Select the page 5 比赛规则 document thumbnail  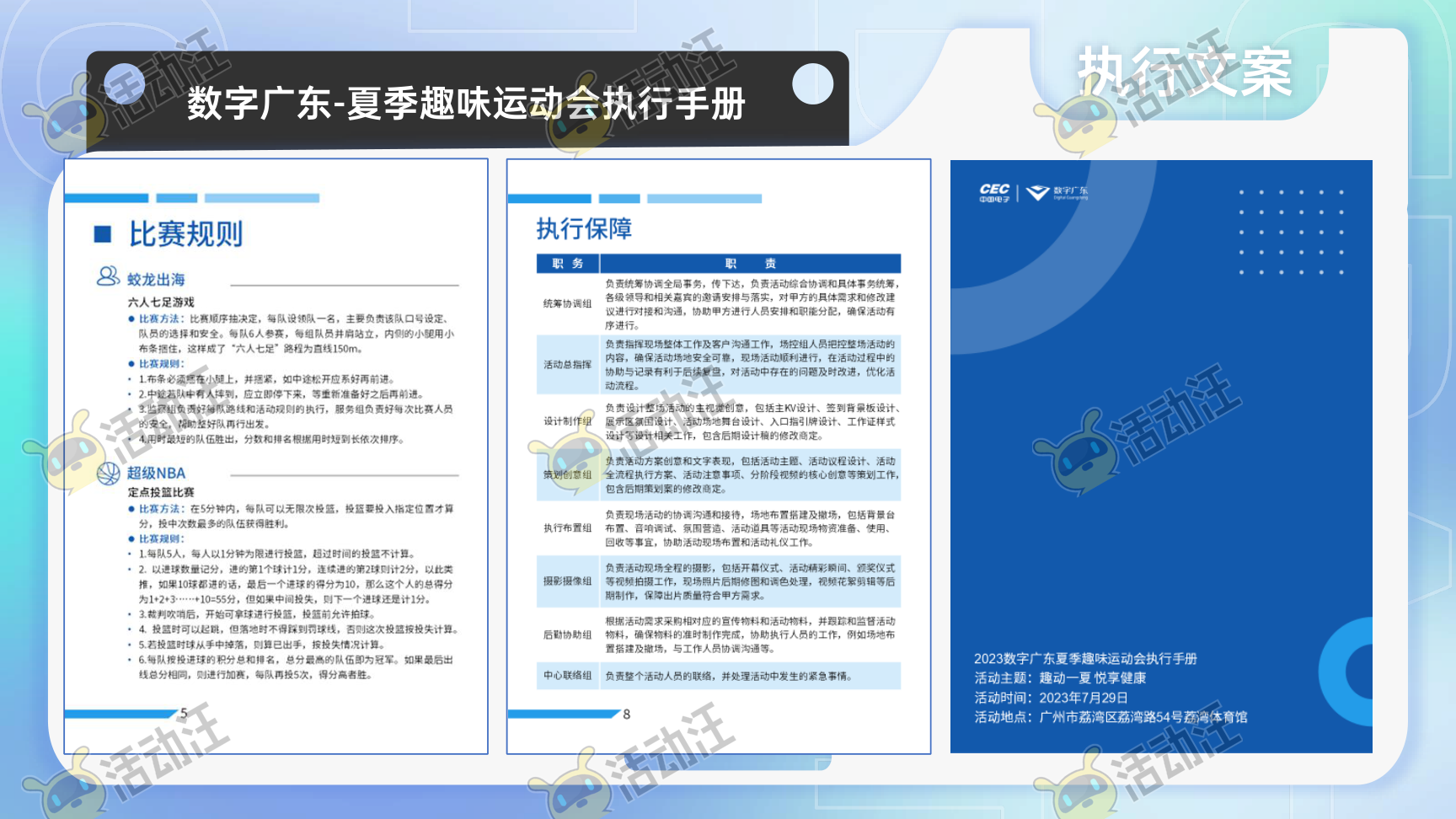point(276,456)
